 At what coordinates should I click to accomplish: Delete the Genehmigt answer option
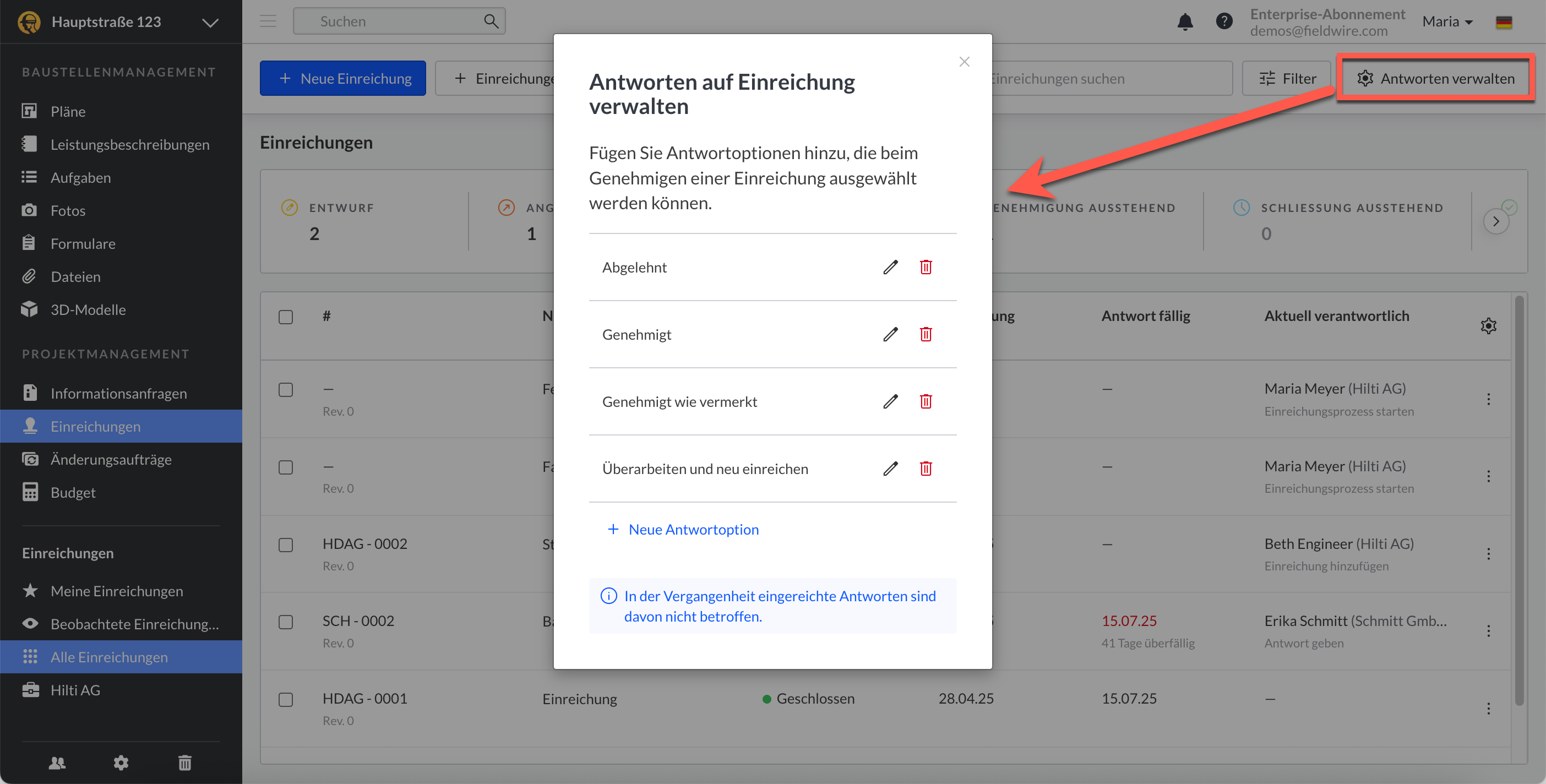pos(926,334)
